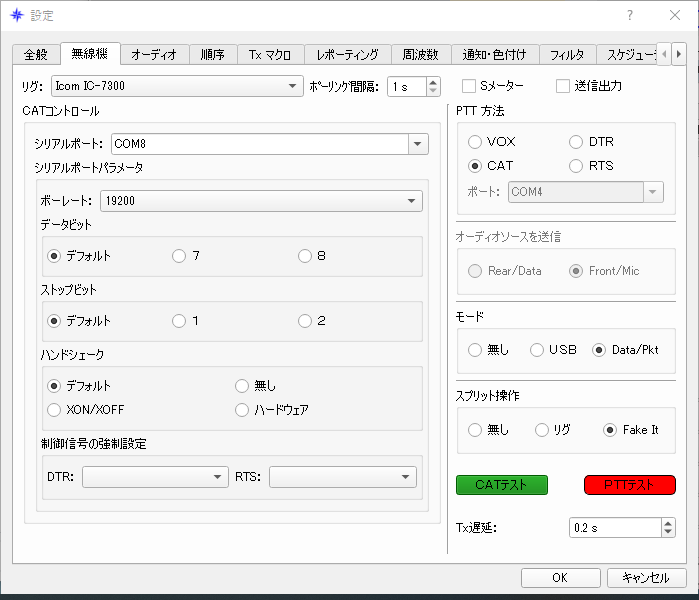Enable the 送信出力 checkbox
The height and width of the screenshot is (600, 699).
(563, 86)
